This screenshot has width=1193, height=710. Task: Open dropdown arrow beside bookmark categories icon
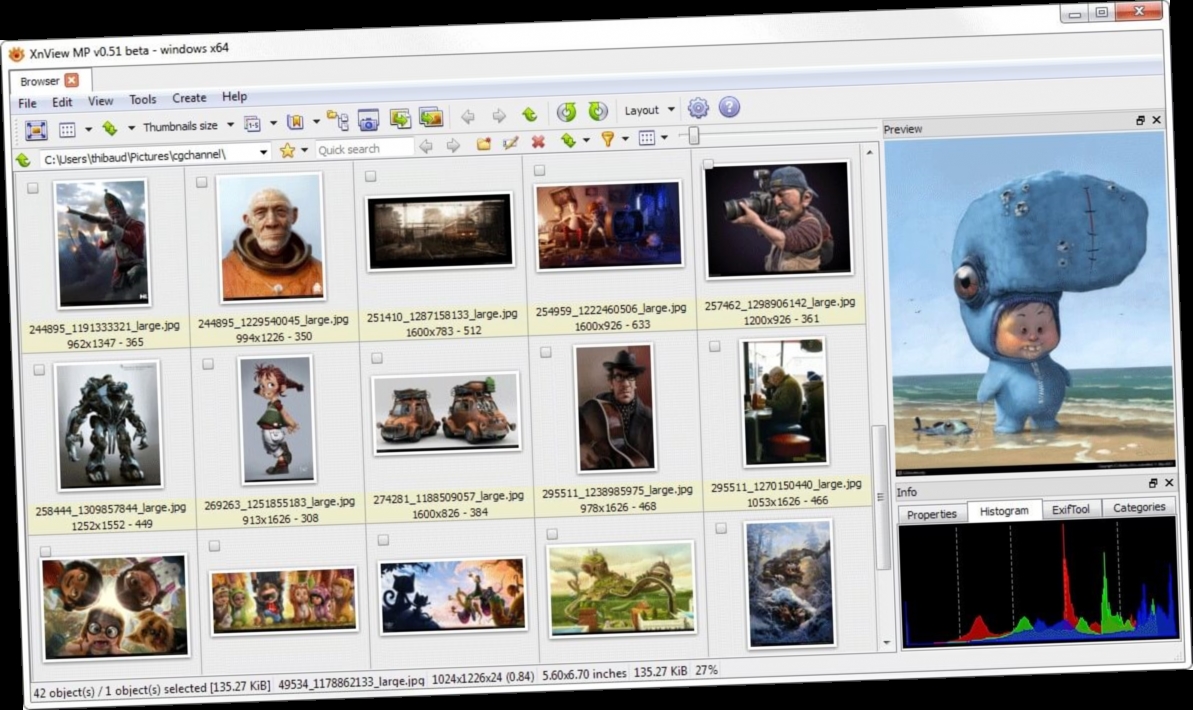316,122
